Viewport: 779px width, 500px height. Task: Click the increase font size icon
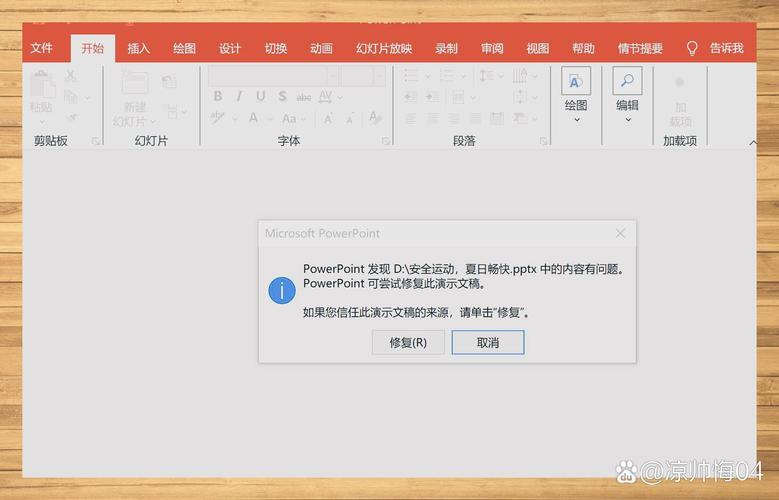[x=328, y=119]
